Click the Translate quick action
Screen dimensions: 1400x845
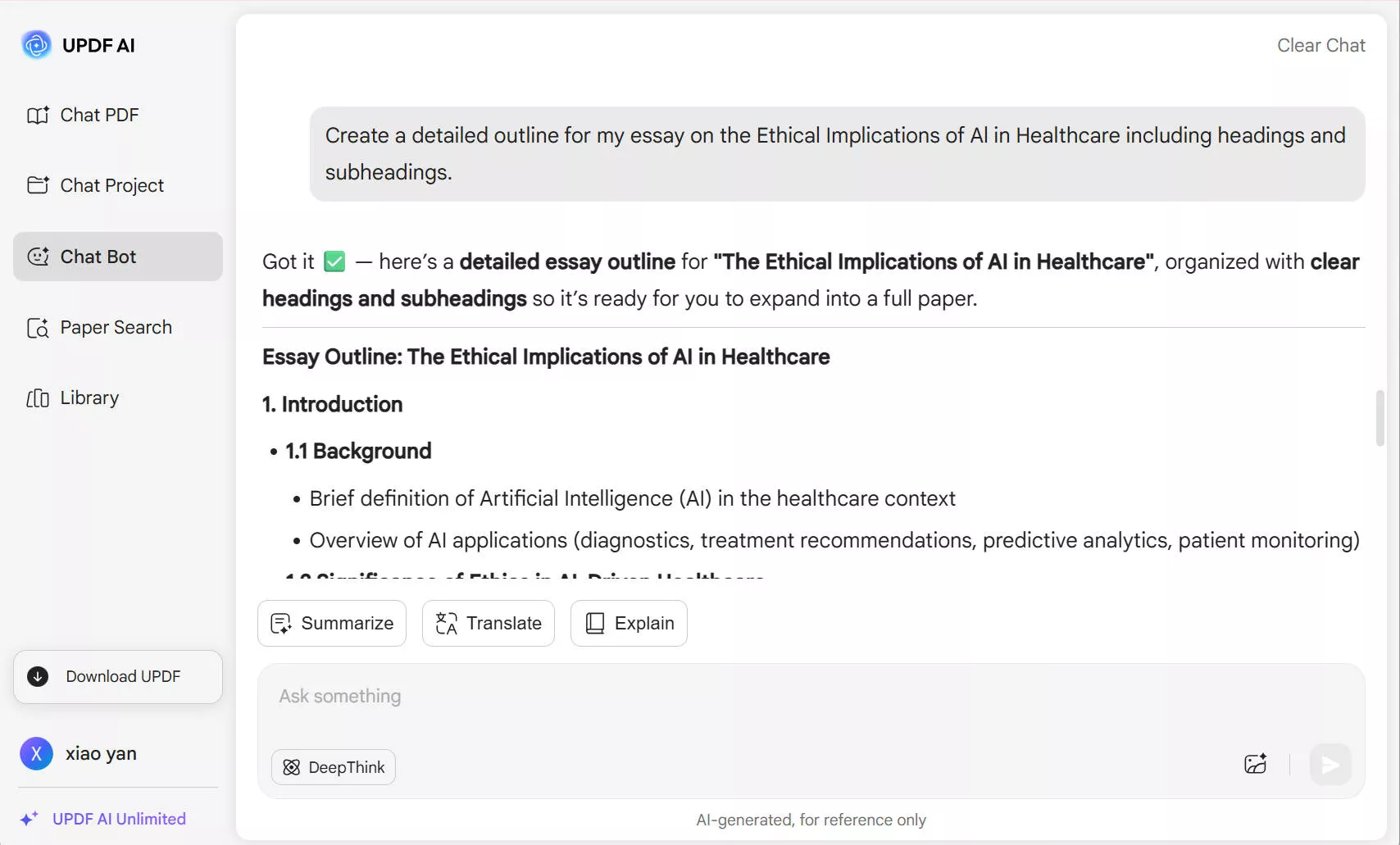click(x=489, y=623)
